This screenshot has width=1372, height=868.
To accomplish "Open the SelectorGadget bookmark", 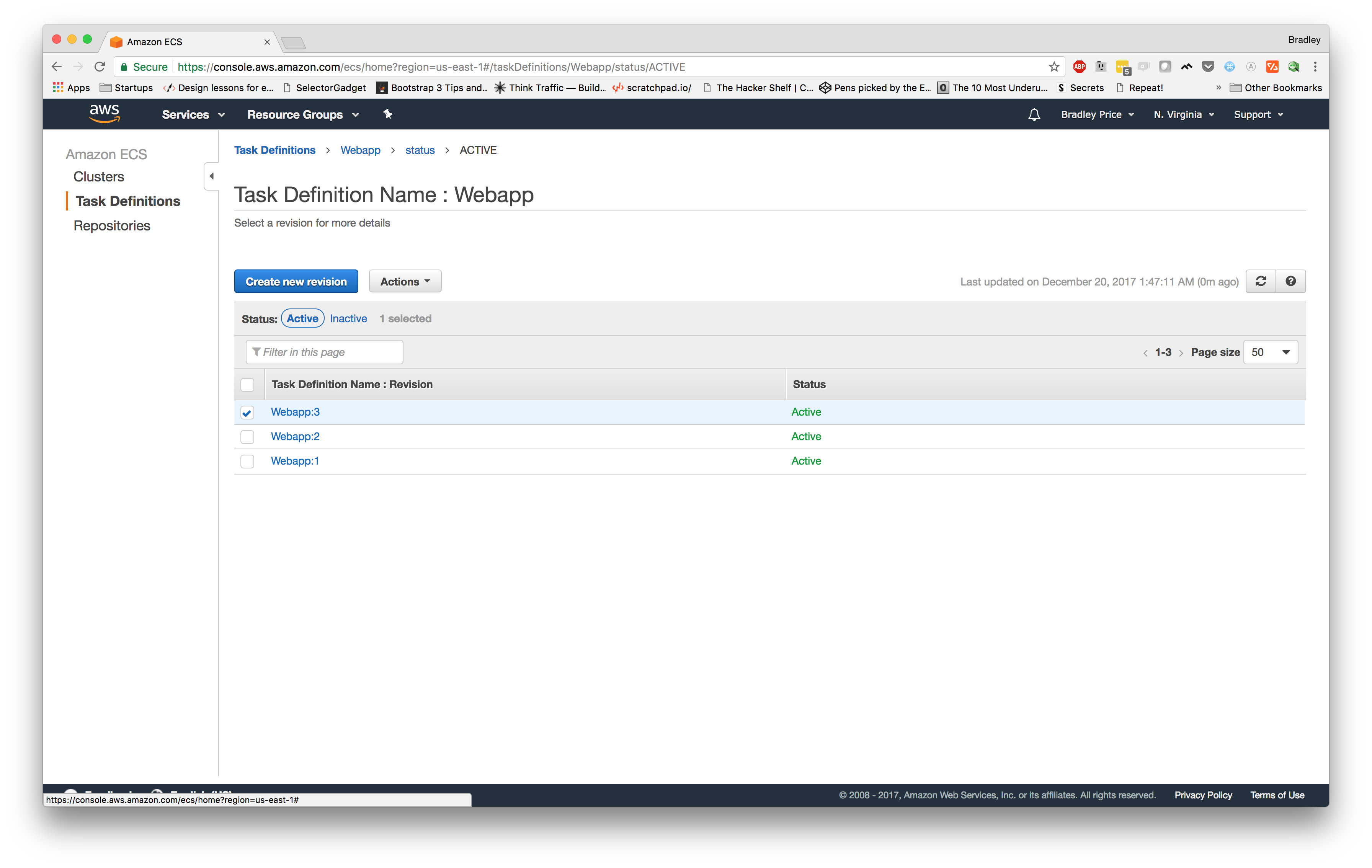I will click(325, 88).
